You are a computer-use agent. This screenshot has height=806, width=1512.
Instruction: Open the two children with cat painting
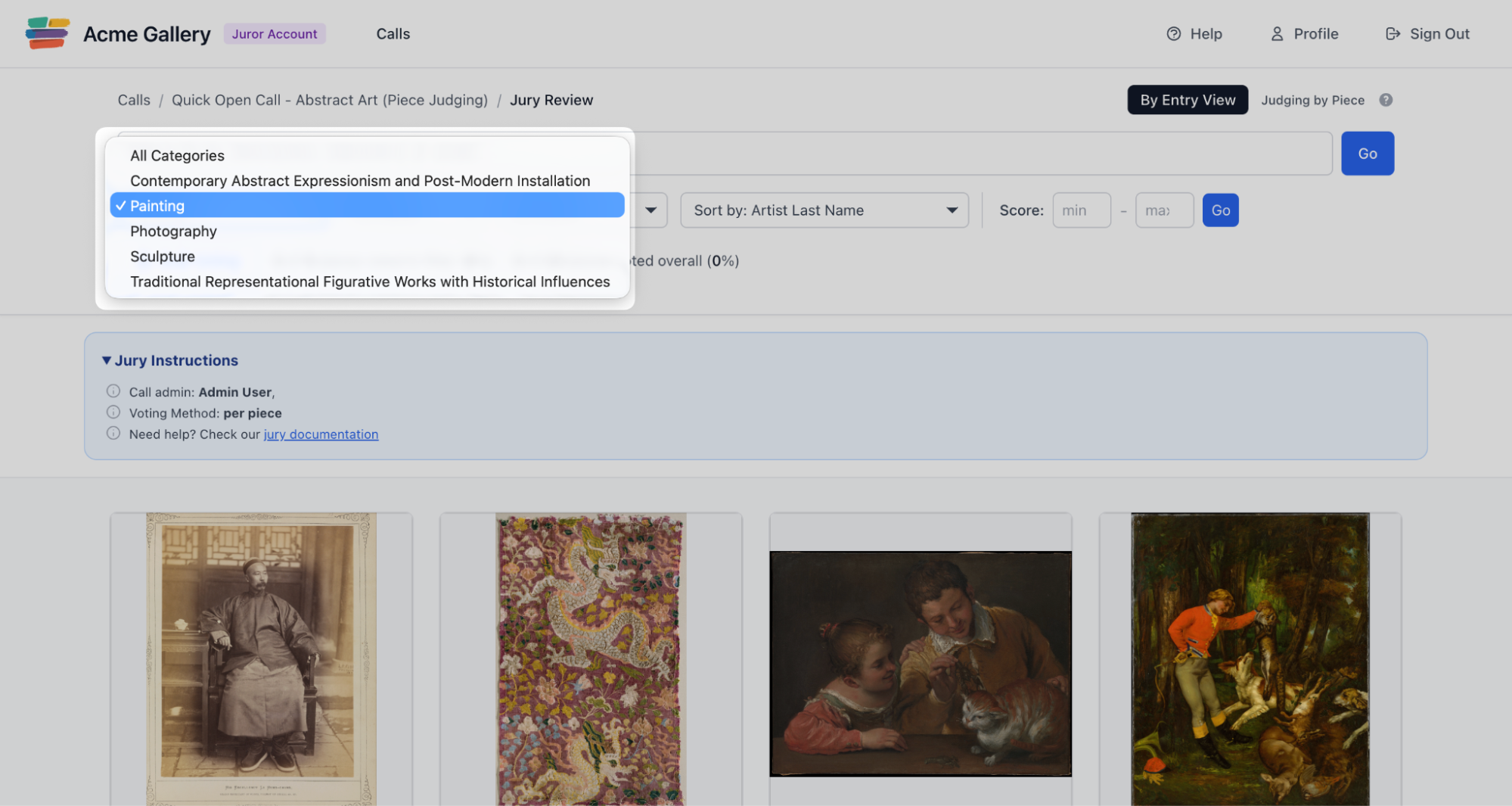tap(920, 664)
